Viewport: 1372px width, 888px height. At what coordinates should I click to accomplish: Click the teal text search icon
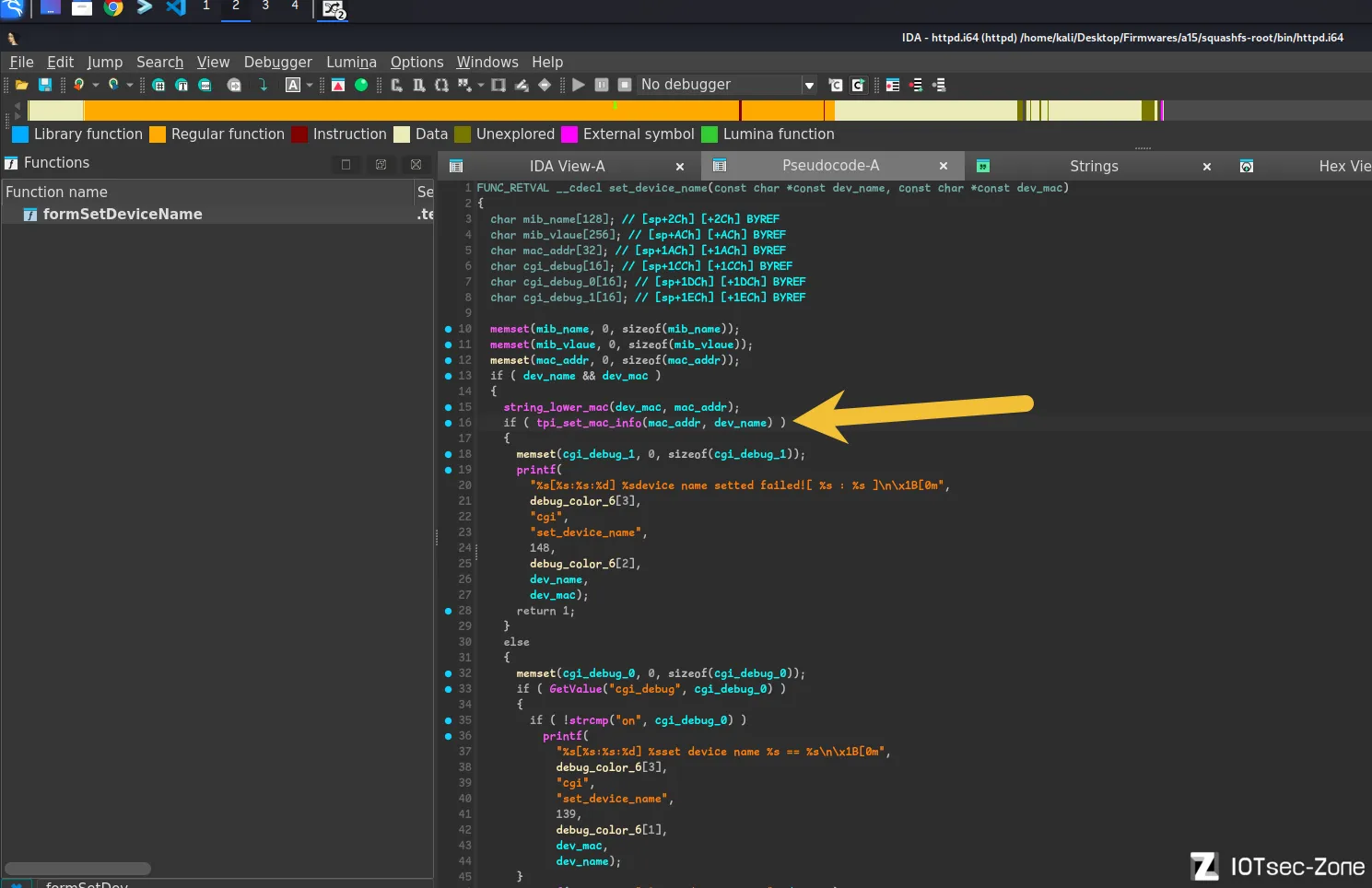point(182,85)
